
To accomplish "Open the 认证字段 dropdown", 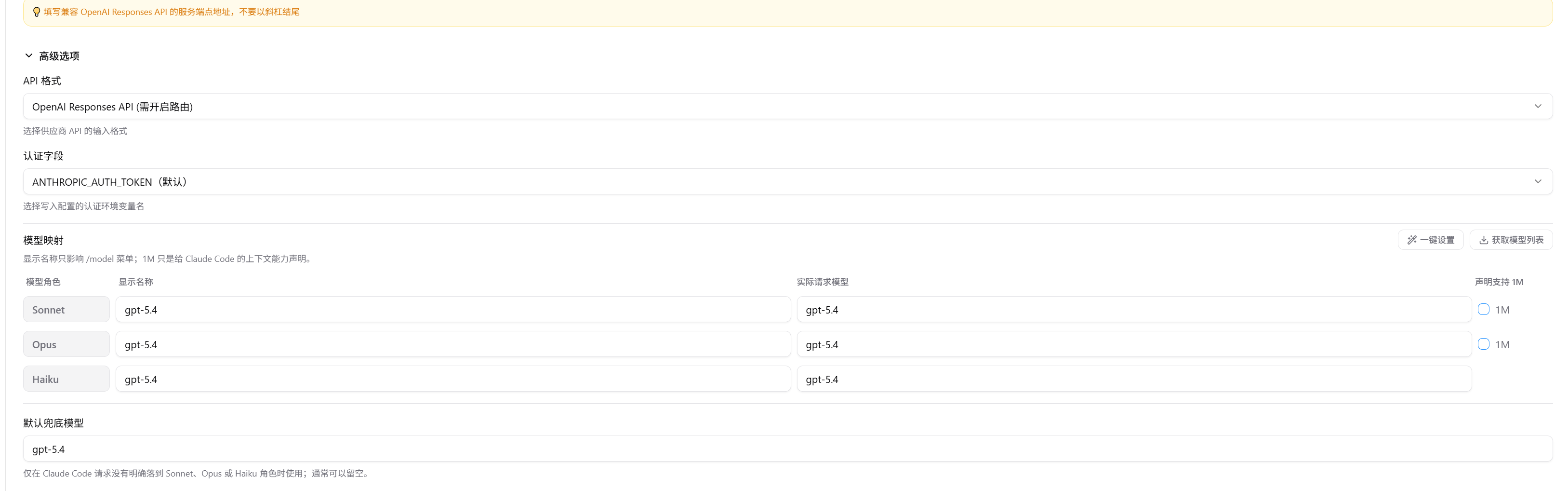I will tap(788, 181).
